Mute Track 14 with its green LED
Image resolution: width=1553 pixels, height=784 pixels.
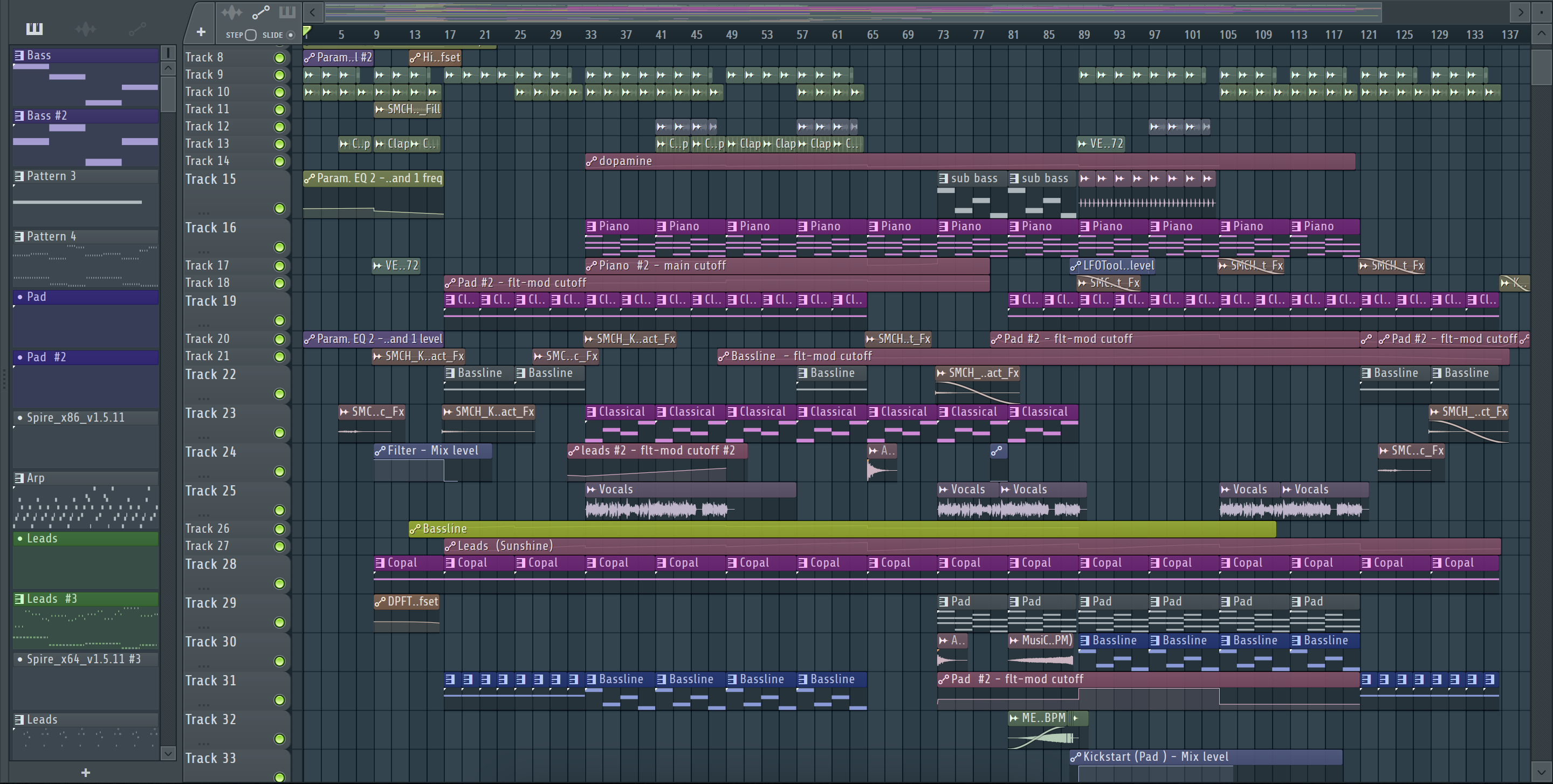279,162
